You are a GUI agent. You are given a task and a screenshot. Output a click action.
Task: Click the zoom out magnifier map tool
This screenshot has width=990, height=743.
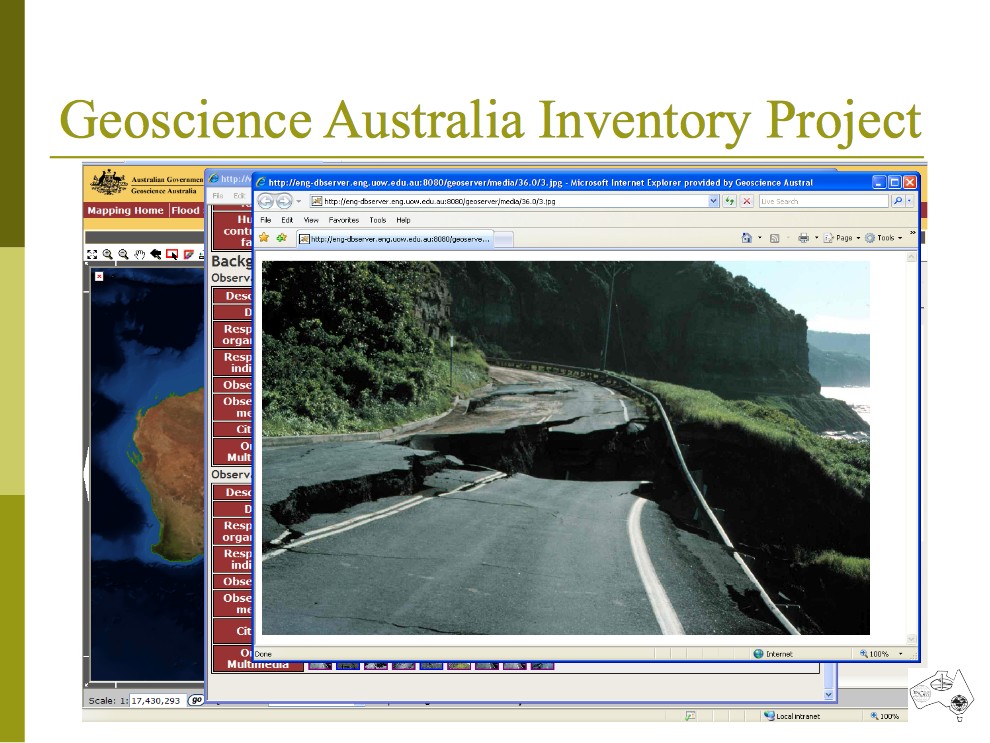point(123,254)
